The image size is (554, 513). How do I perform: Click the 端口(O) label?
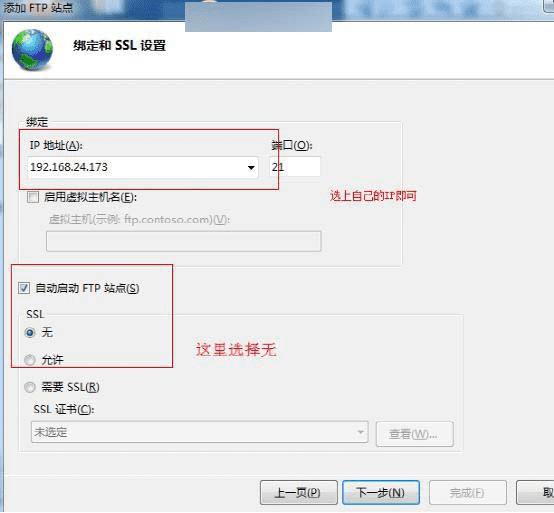292,145
